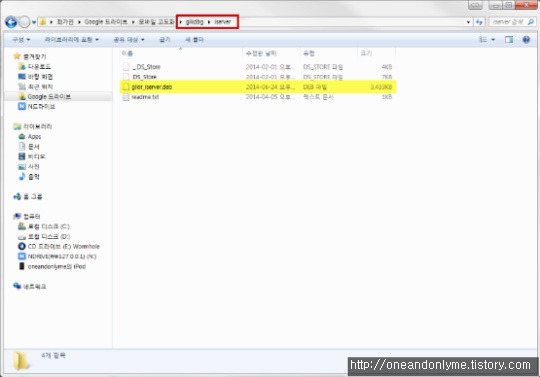The image size is (540, 377).
Task: Open the address bar history dropdown arrow
Action: tap(468, 22)
